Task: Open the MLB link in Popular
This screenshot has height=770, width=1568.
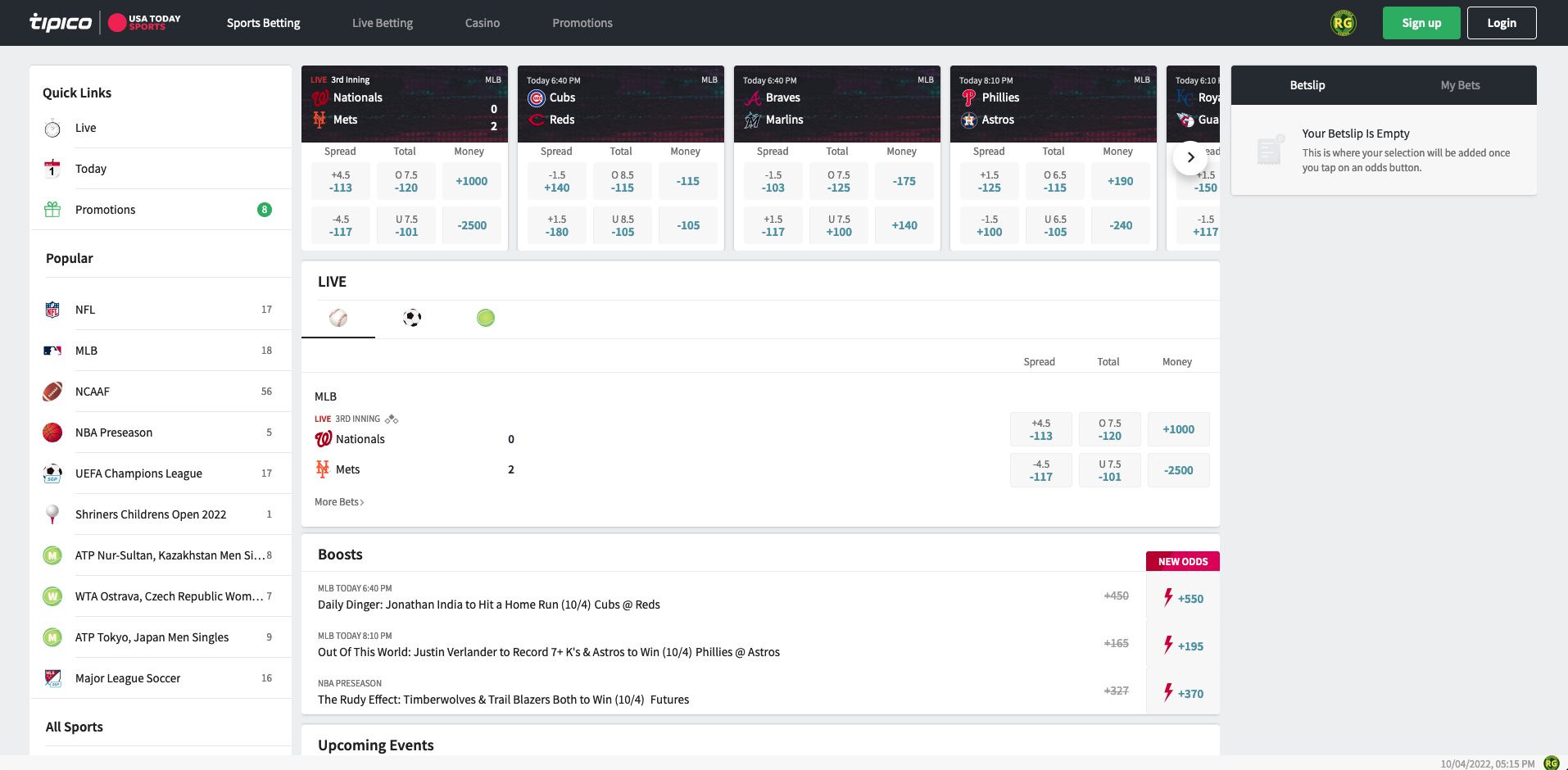Action: coord(161,351)
